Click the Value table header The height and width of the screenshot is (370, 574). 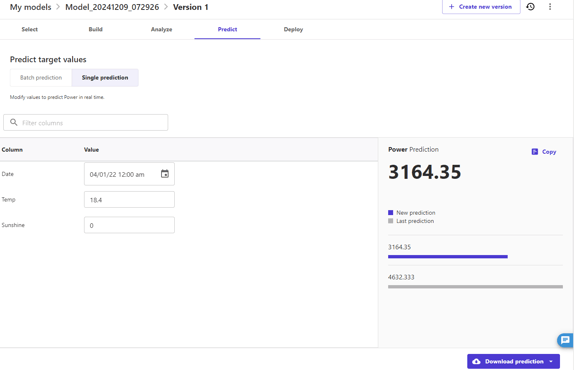click(x=91, y=149)
